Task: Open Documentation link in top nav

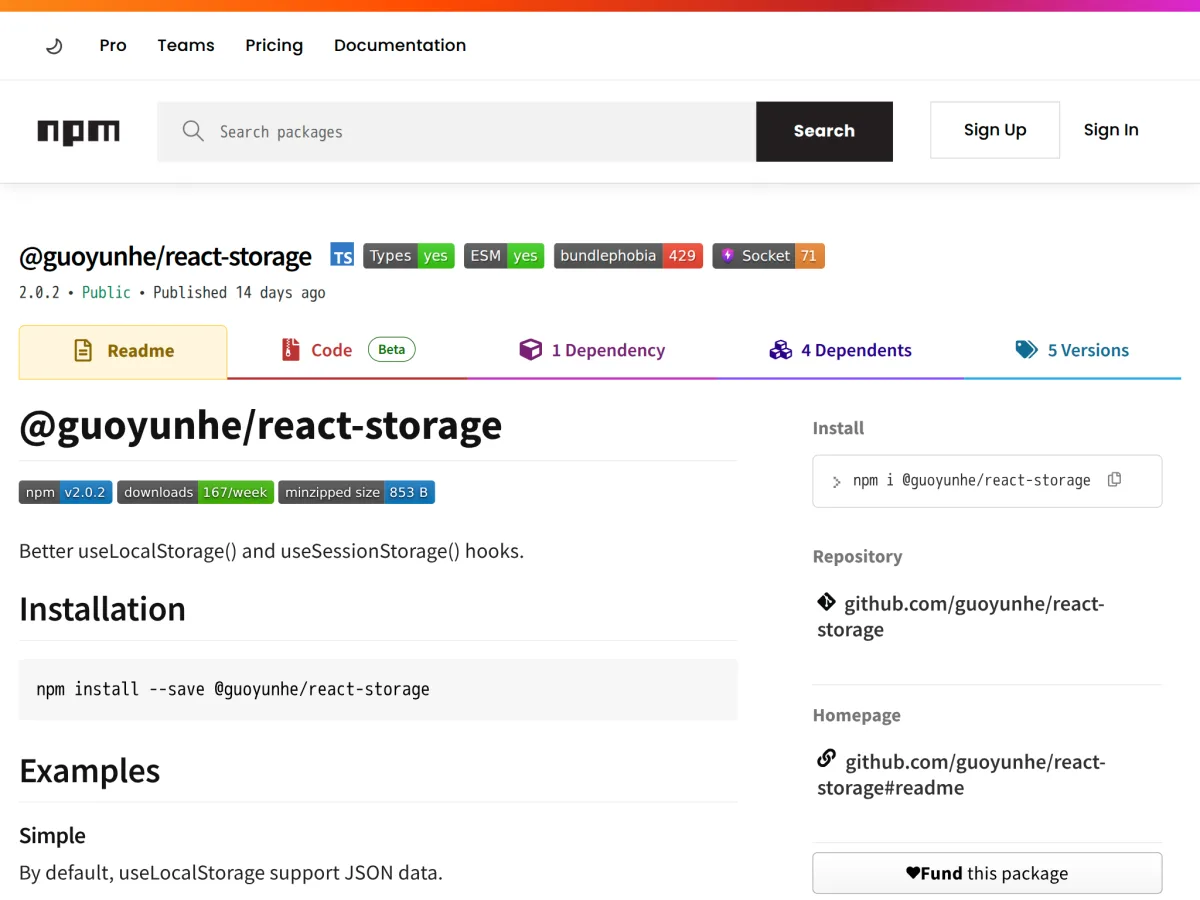Action: tap(400, 45)
